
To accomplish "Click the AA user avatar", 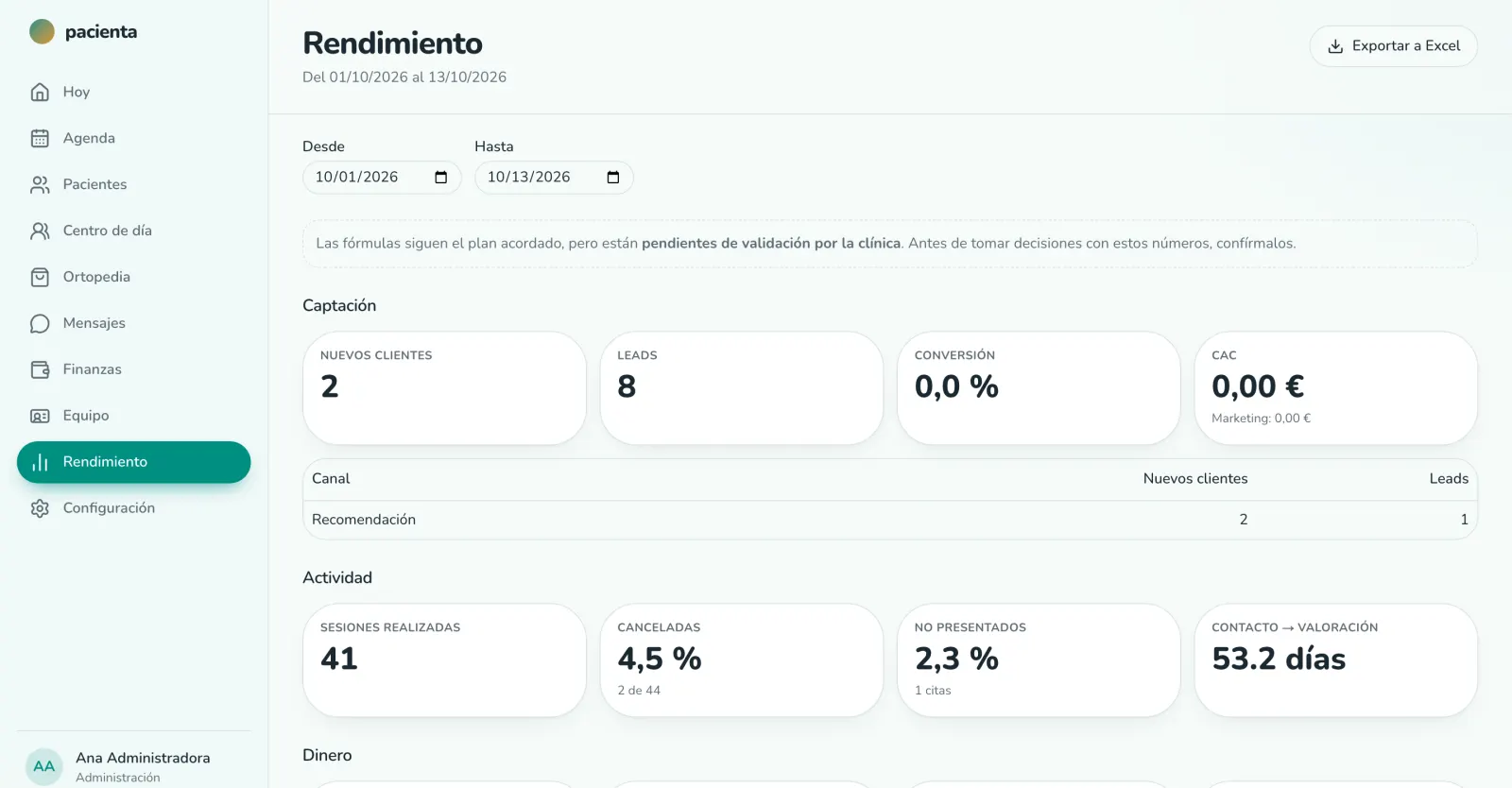I will pyautogui.click(x=44, y=766).
